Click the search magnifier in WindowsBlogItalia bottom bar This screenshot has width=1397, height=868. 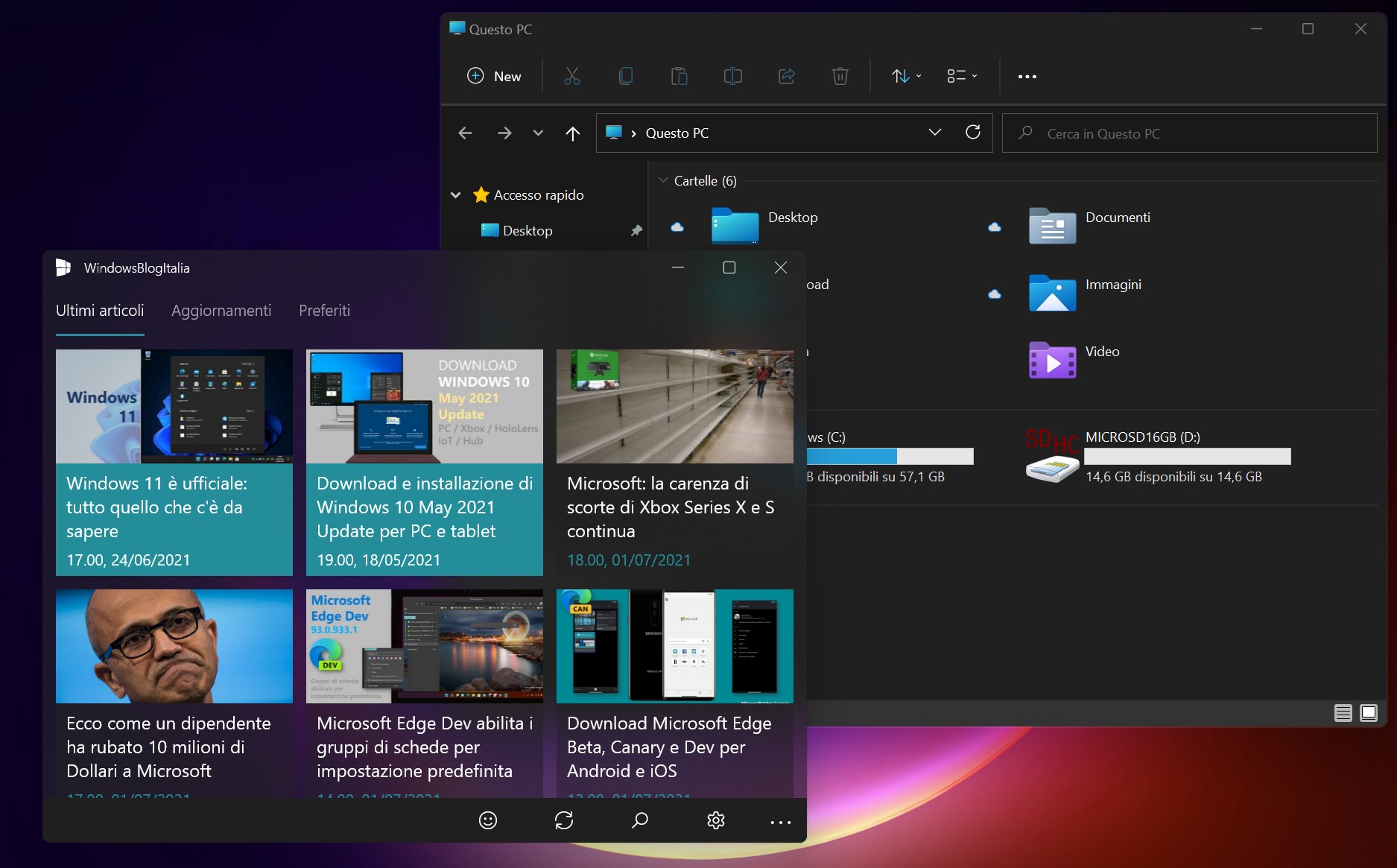(x=639, y=820)
